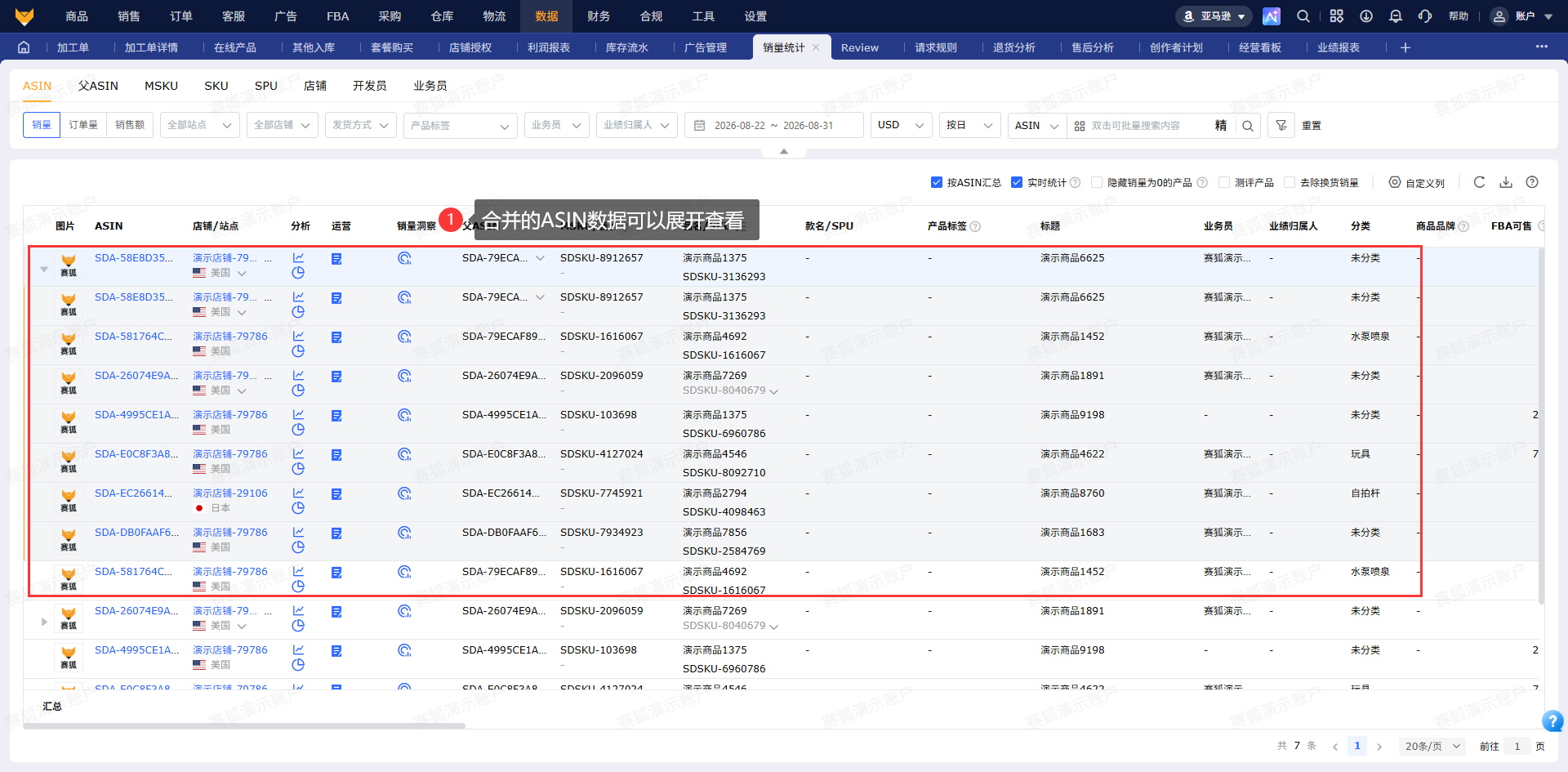Open trend chart icon for SDA-EC26614 row
Screen dimensions: 1568x772
[x=298, y=493]
